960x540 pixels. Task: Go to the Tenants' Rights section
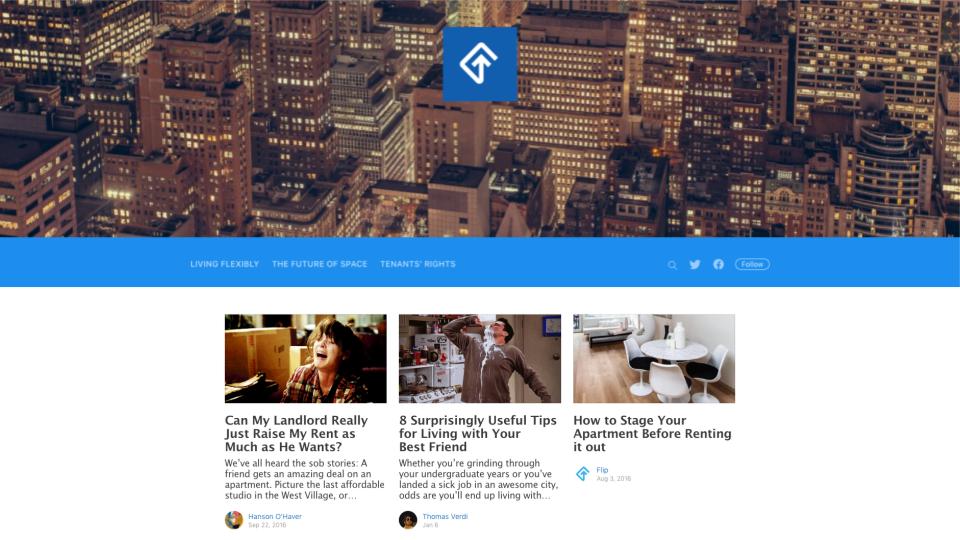pos(418,264)
